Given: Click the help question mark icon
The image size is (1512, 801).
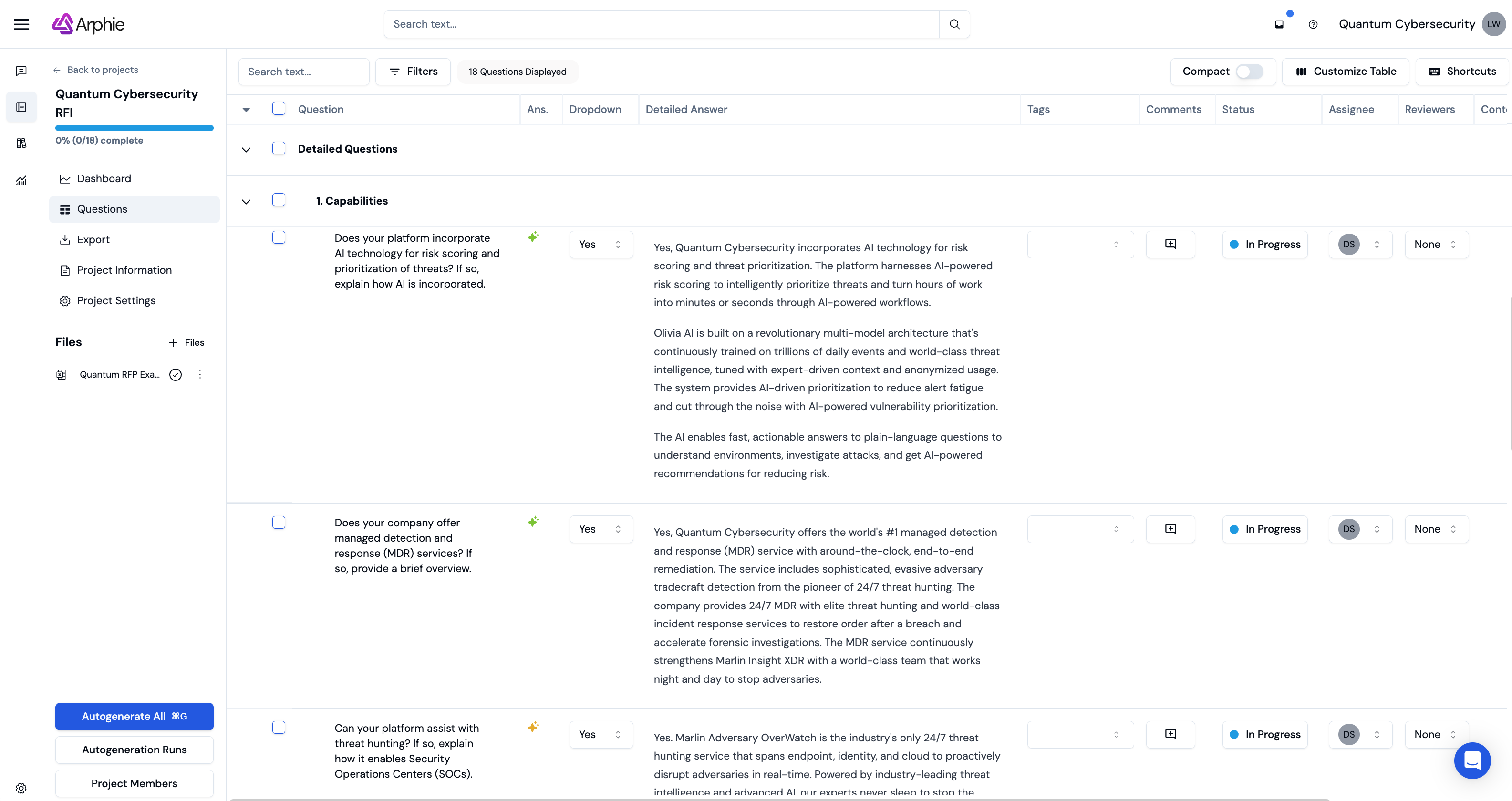Looking at the screenshot, I should point(1313,24).
